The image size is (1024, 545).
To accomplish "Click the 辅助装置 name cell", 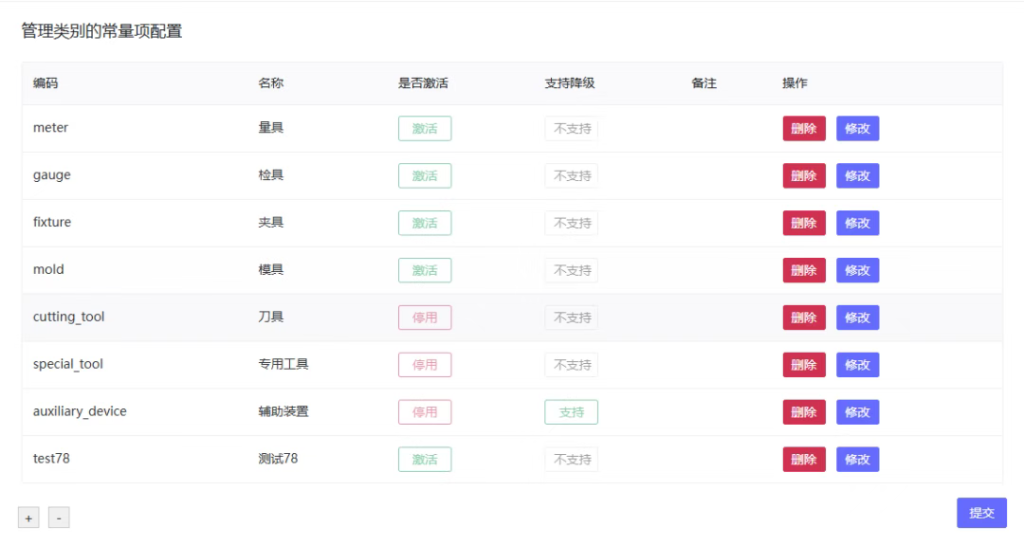I will [x=283, y=411].
